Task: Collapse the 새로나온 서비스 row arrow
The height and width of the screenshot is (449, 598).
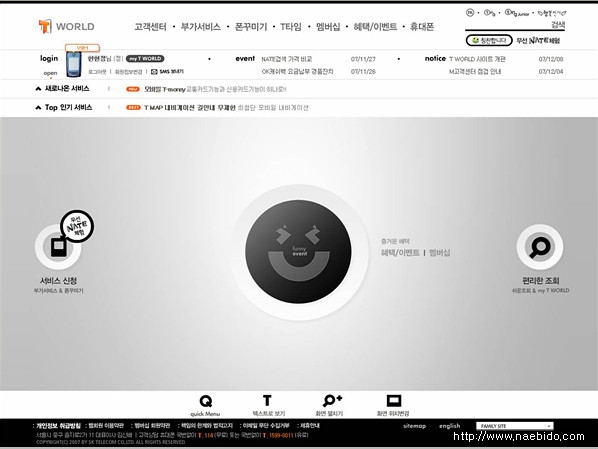Action: pos(38,89)
